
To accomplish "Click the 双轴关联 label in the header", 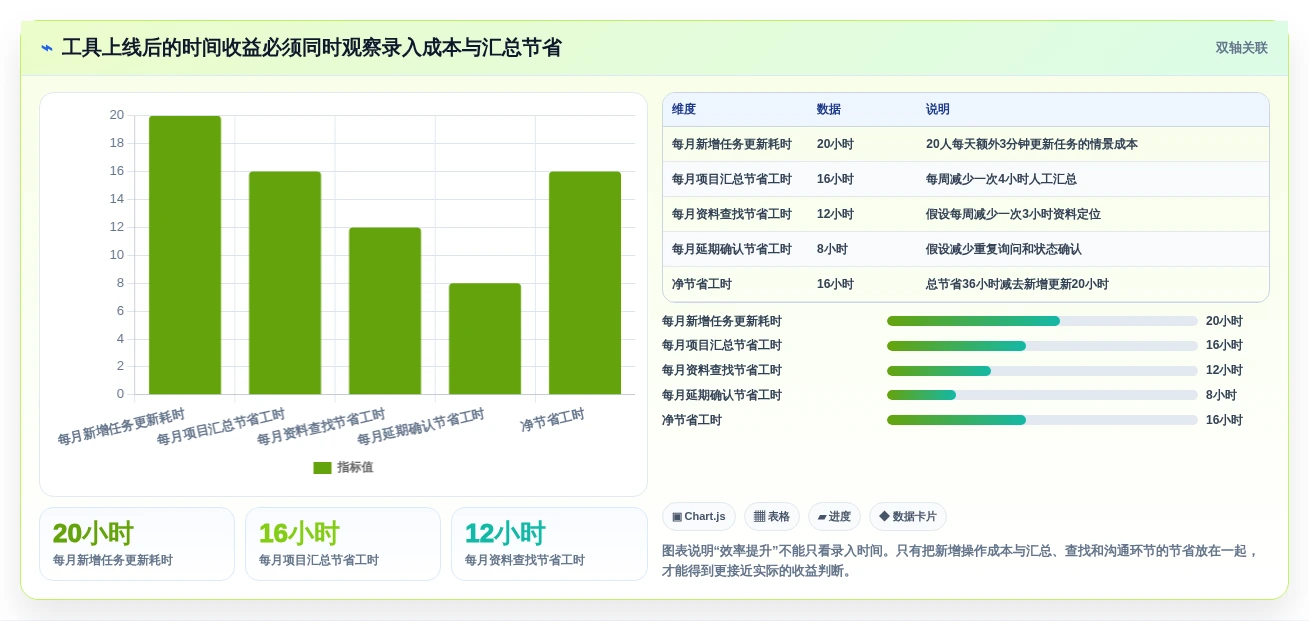I will (x=1241, y=48).
